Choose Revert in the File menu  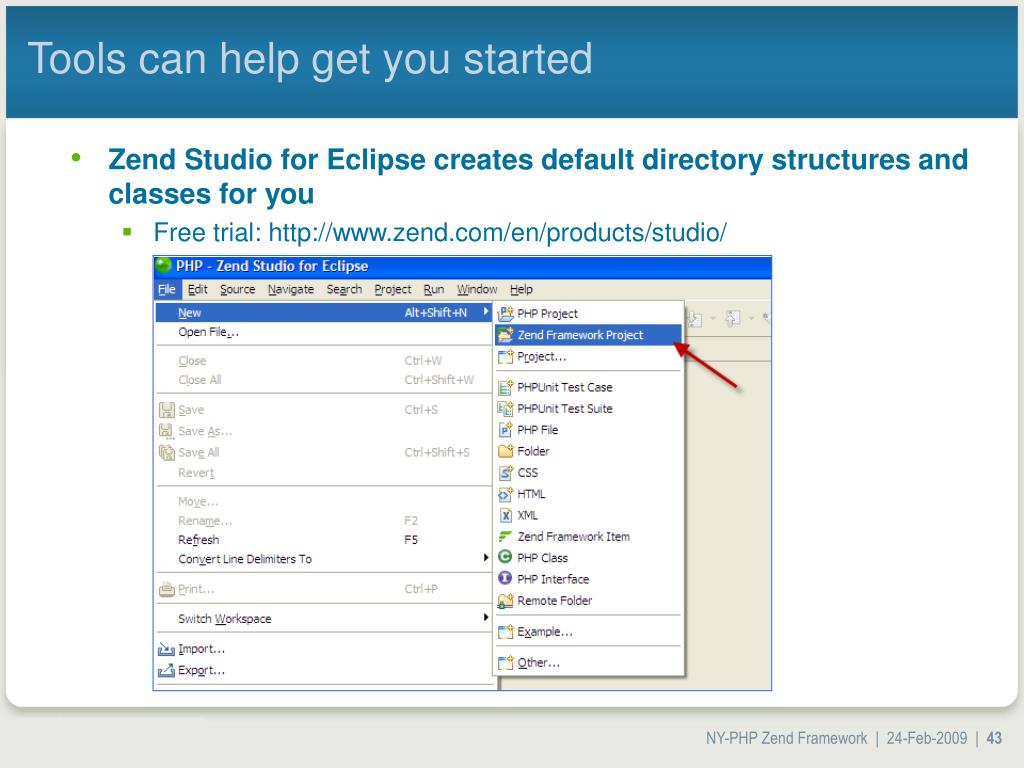[x=324, y=473]
